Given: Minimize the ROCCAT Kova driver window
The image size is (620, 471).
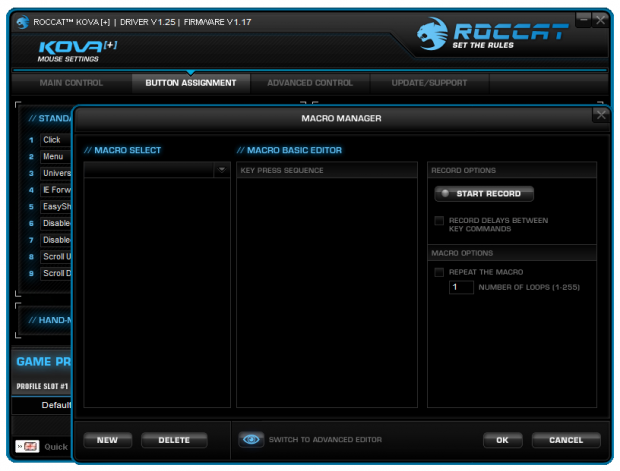Looking at the screenshot, I should point(583,19).
